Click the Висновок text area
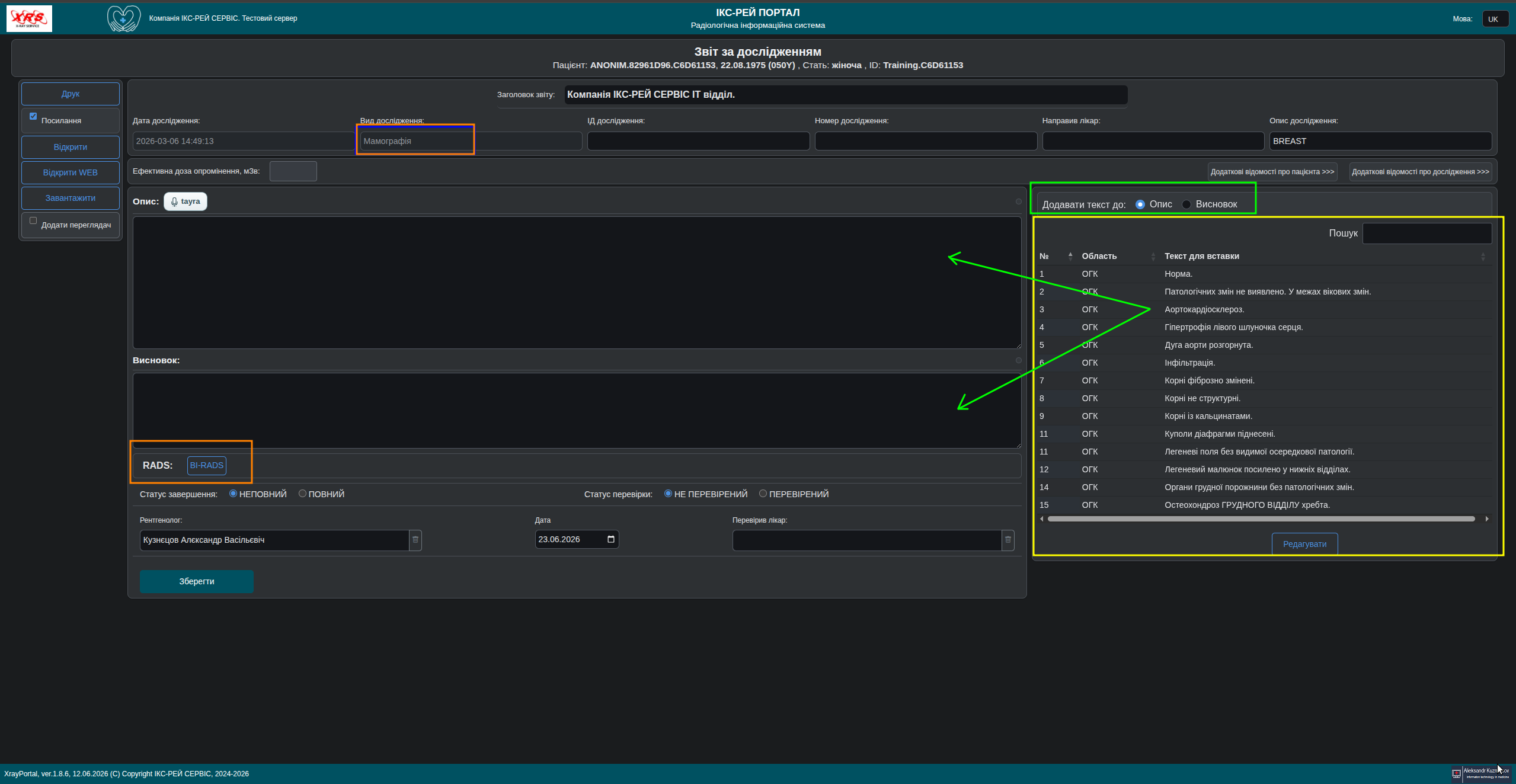Viewport: 1516px width, 784px height. click(x=577, y=410)
